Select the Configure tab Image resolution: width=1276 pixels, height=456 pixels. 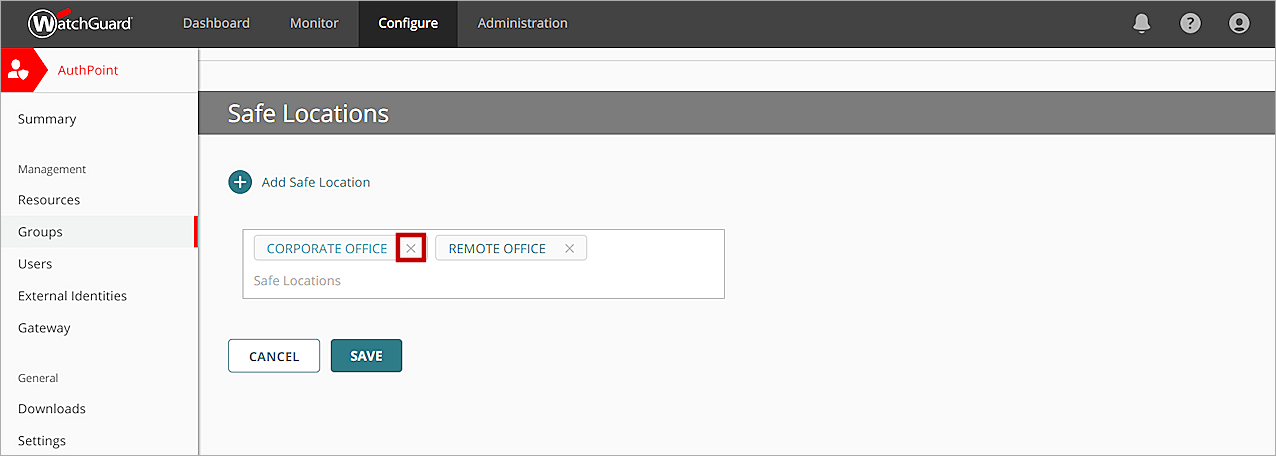coord(408,23)
